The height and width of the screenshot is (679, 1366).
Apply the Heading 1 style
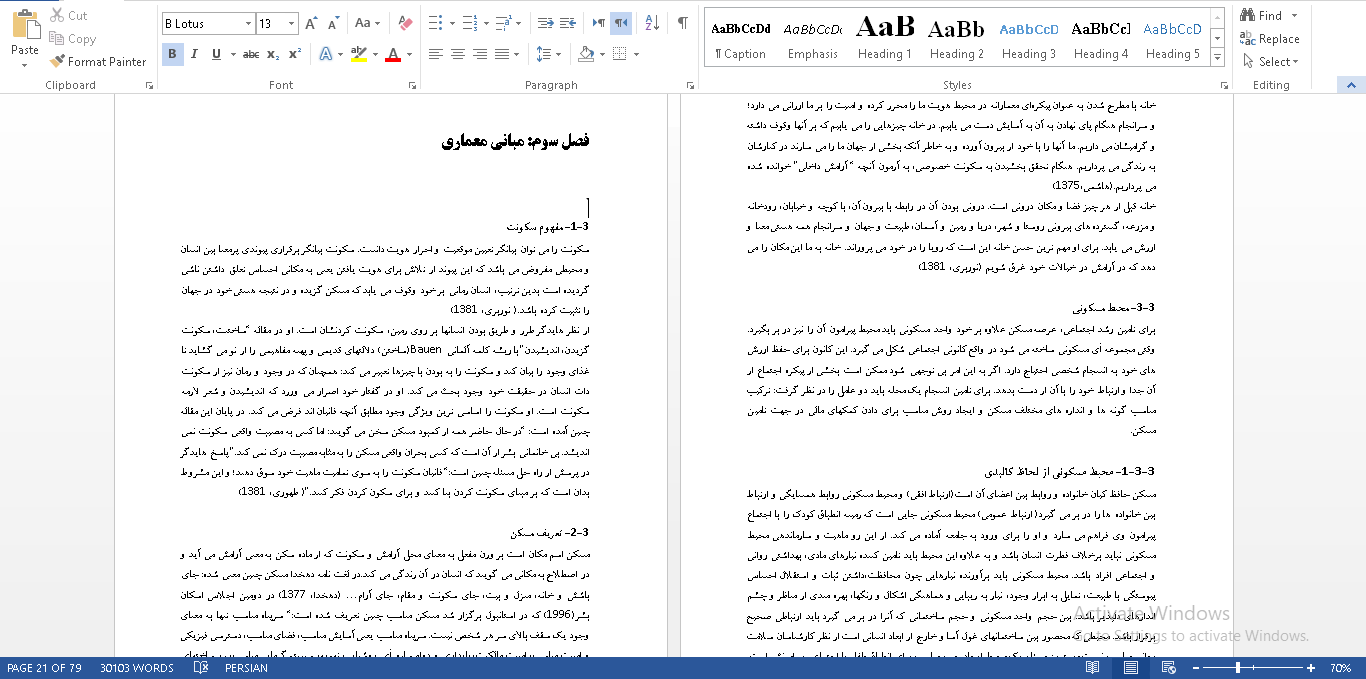pyautogui.click(x=885, y=40)
